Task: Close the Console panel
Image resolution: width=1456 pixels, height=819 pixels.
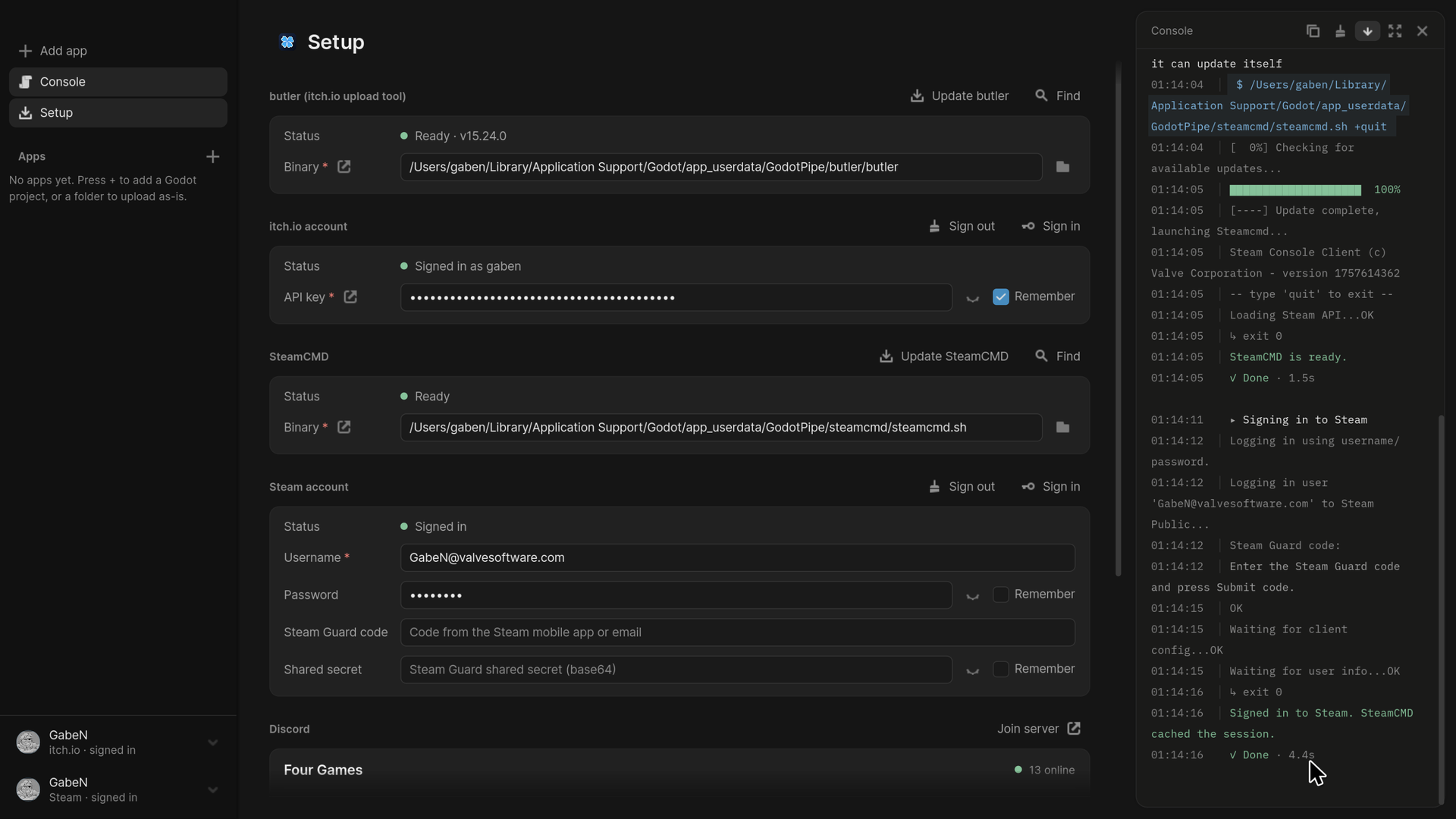Action: (x=1422, y=31)
